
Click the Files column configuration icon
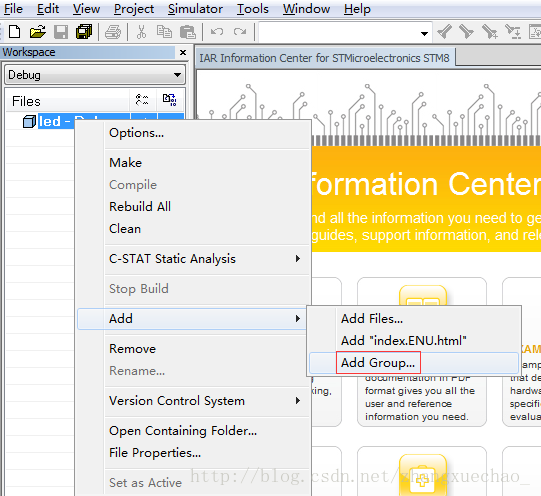tap(142, 100)
